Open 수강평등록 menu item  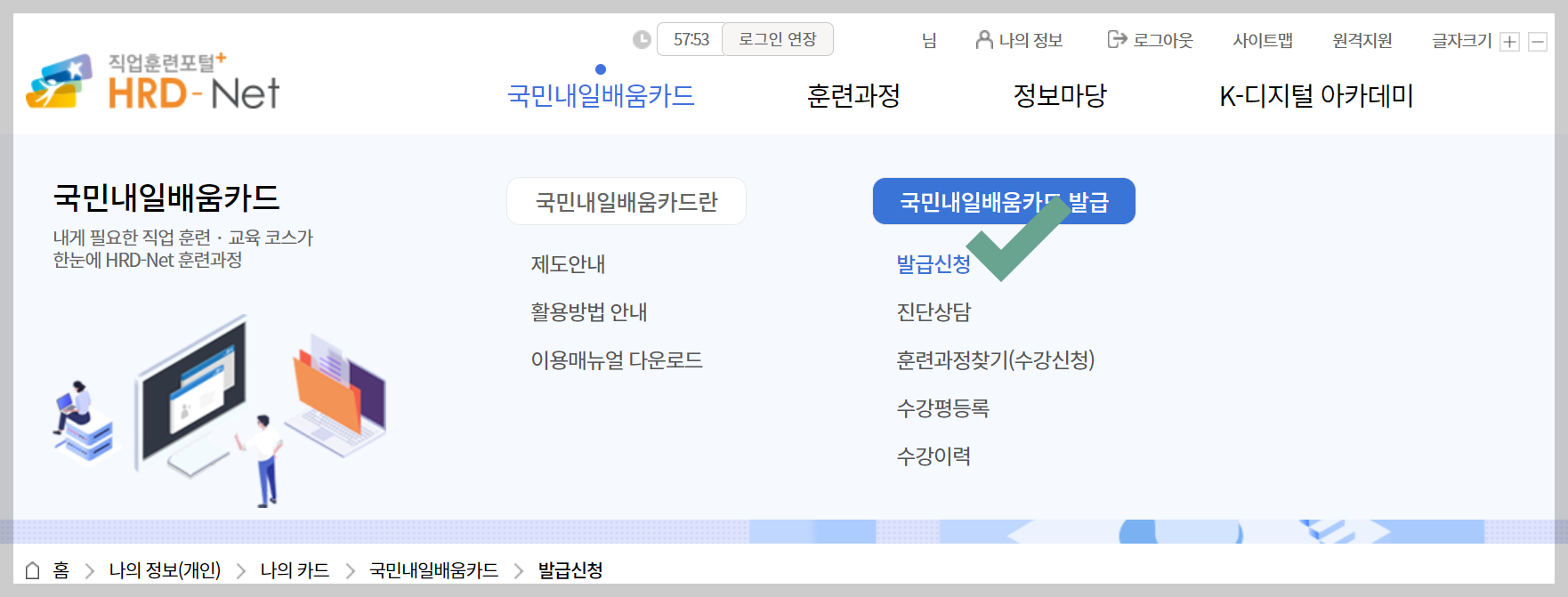click(x=942, y=408)
